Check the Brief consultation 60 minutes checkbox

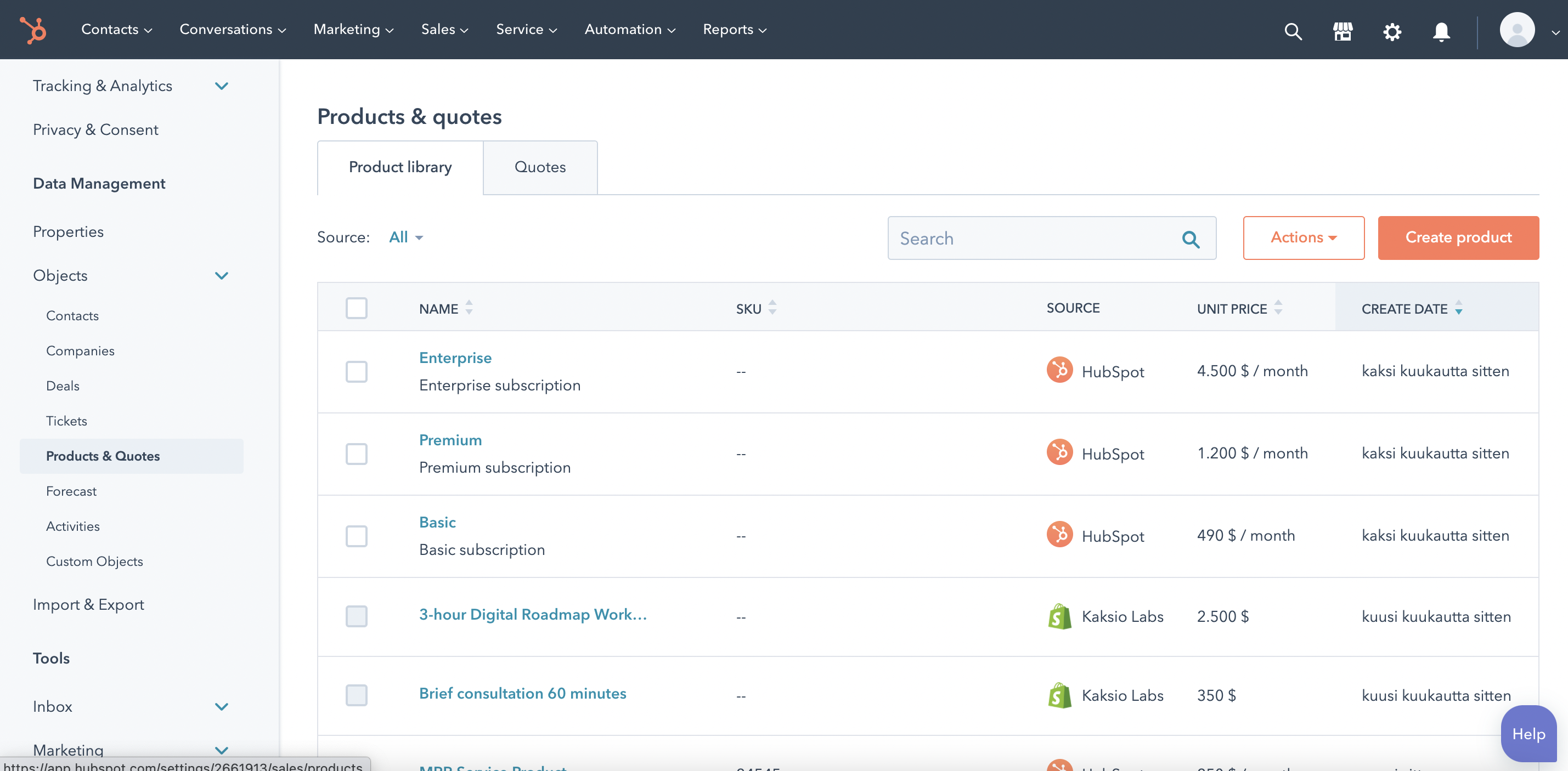(x=356, y=695)
